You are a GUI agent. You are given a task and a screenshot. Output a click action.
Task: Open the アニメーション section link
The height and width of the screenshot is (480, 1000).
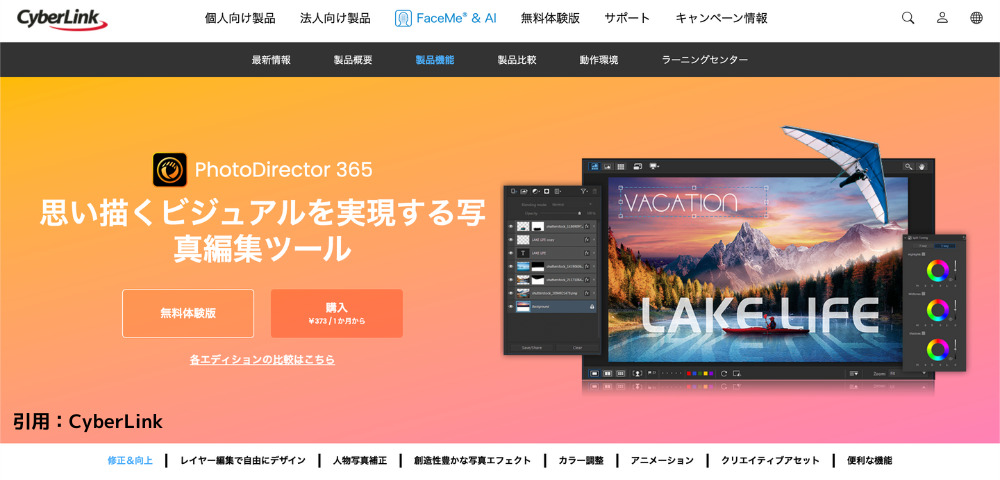(x=662, y=460)
